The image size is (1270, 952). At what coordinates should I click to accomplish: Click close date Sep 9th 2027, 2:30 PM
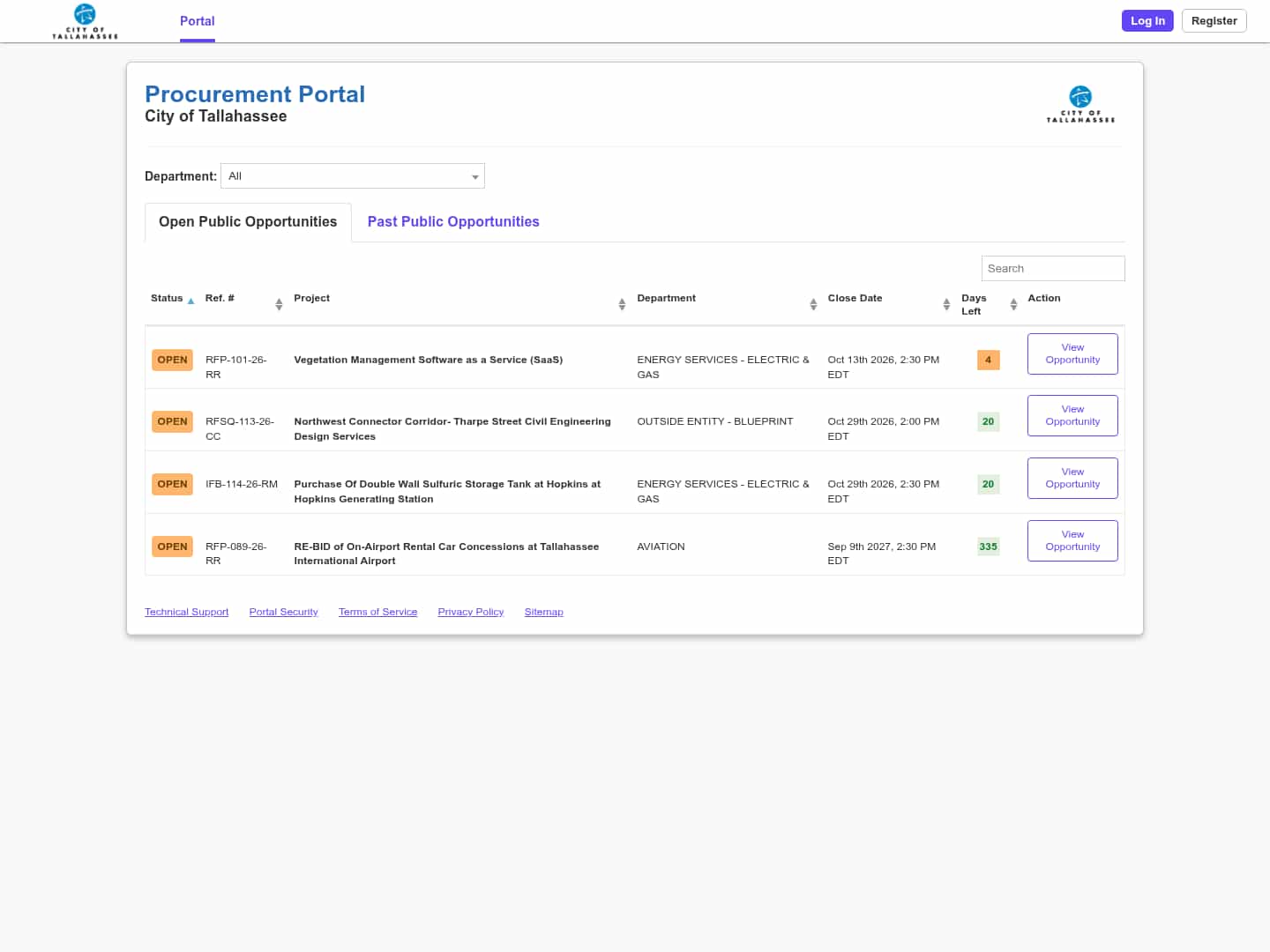click(882, 554)
